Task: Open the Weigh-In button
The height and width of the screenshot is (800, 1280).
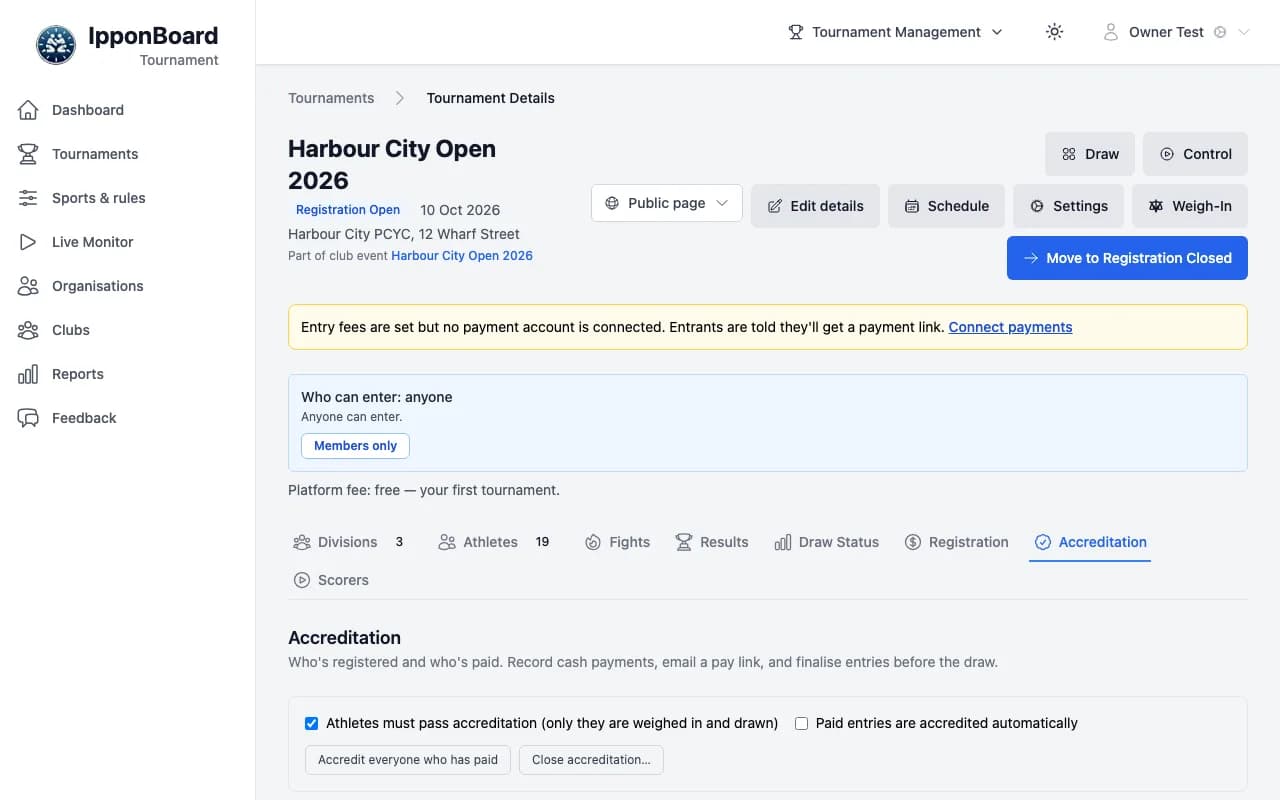Action: coord(1190,206)
